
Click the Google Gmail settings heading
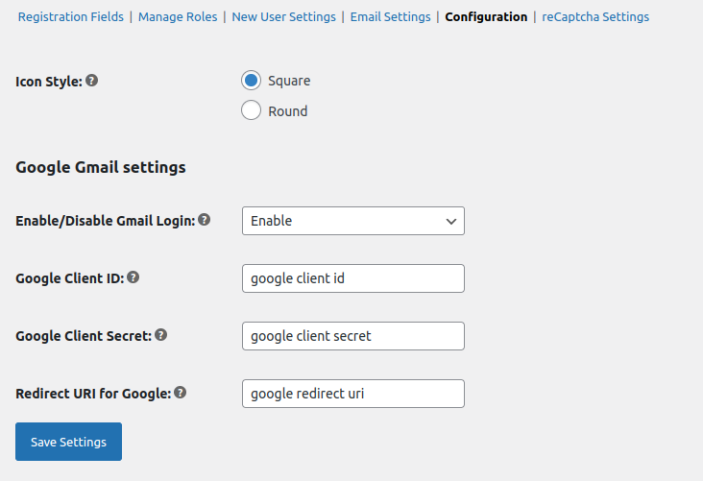click(x=101, y=167)
